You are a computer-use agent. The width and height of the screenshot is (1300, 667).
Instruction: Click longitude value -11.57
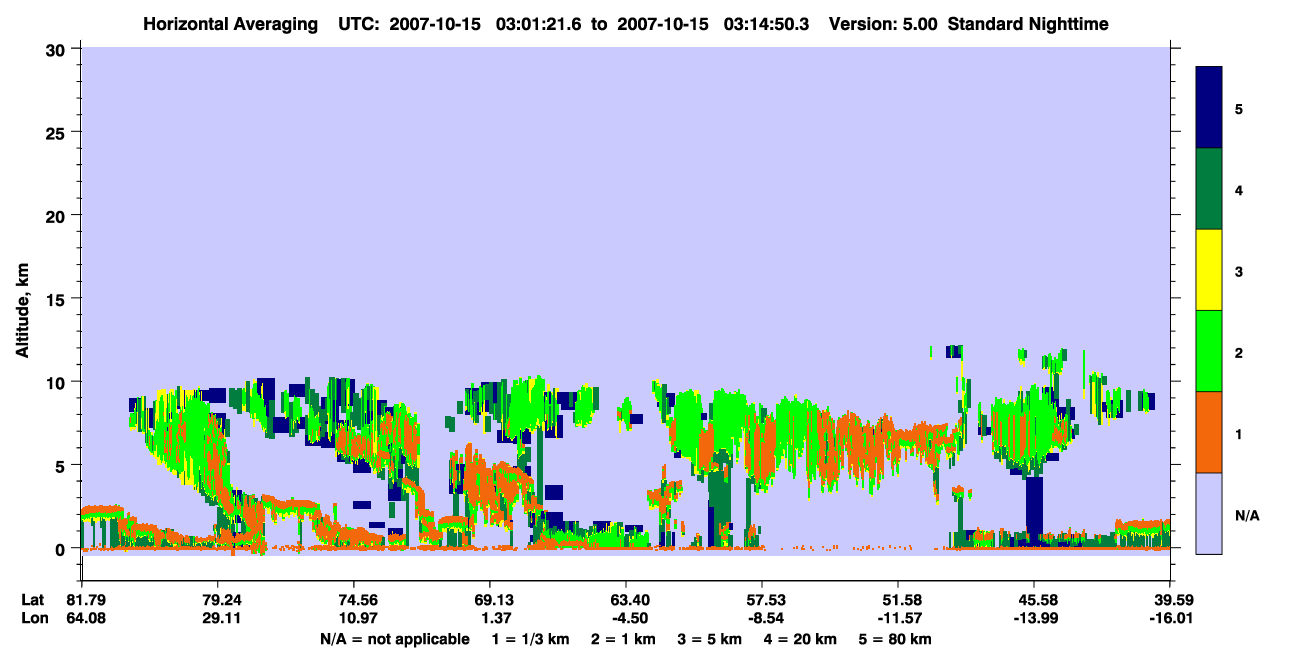click(898, 618)
